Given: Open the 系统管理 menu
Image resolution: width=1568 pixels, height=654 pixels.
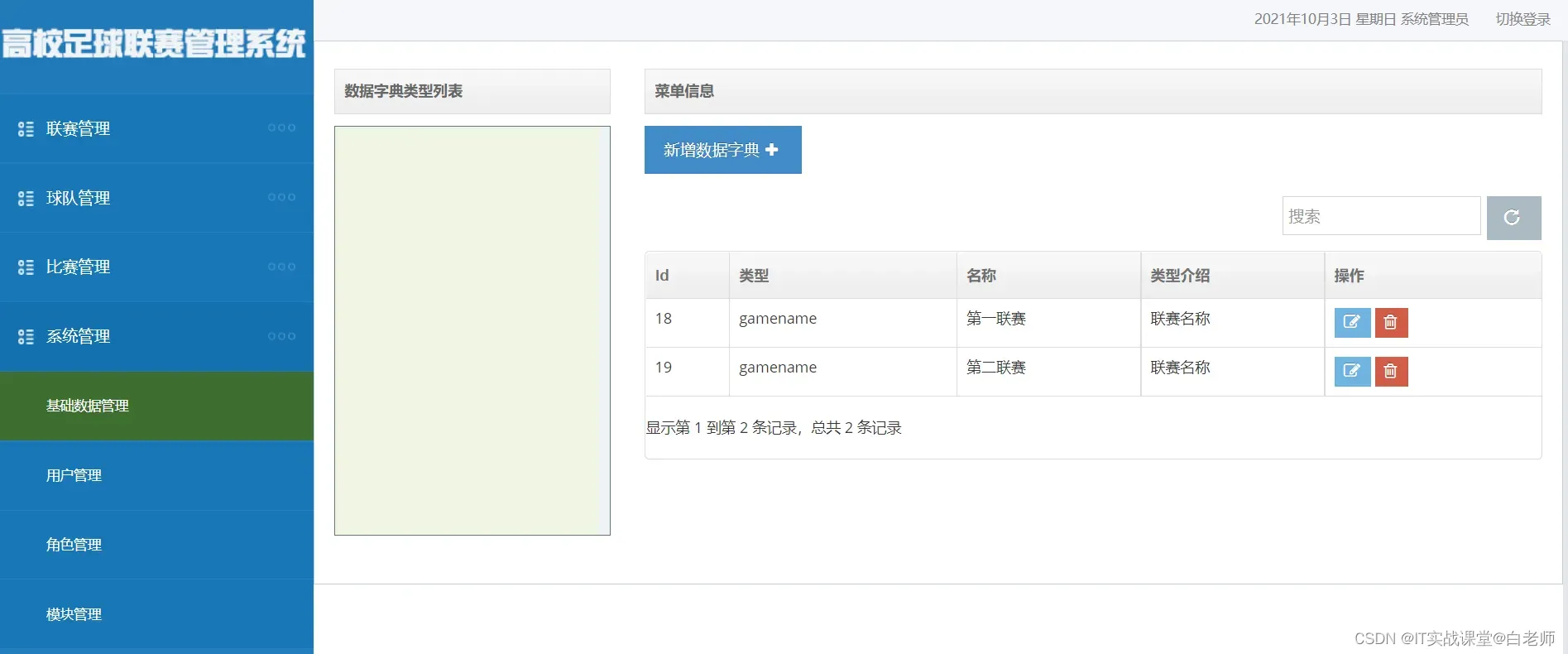Looking at the screenshot, I should pos(156,337).
